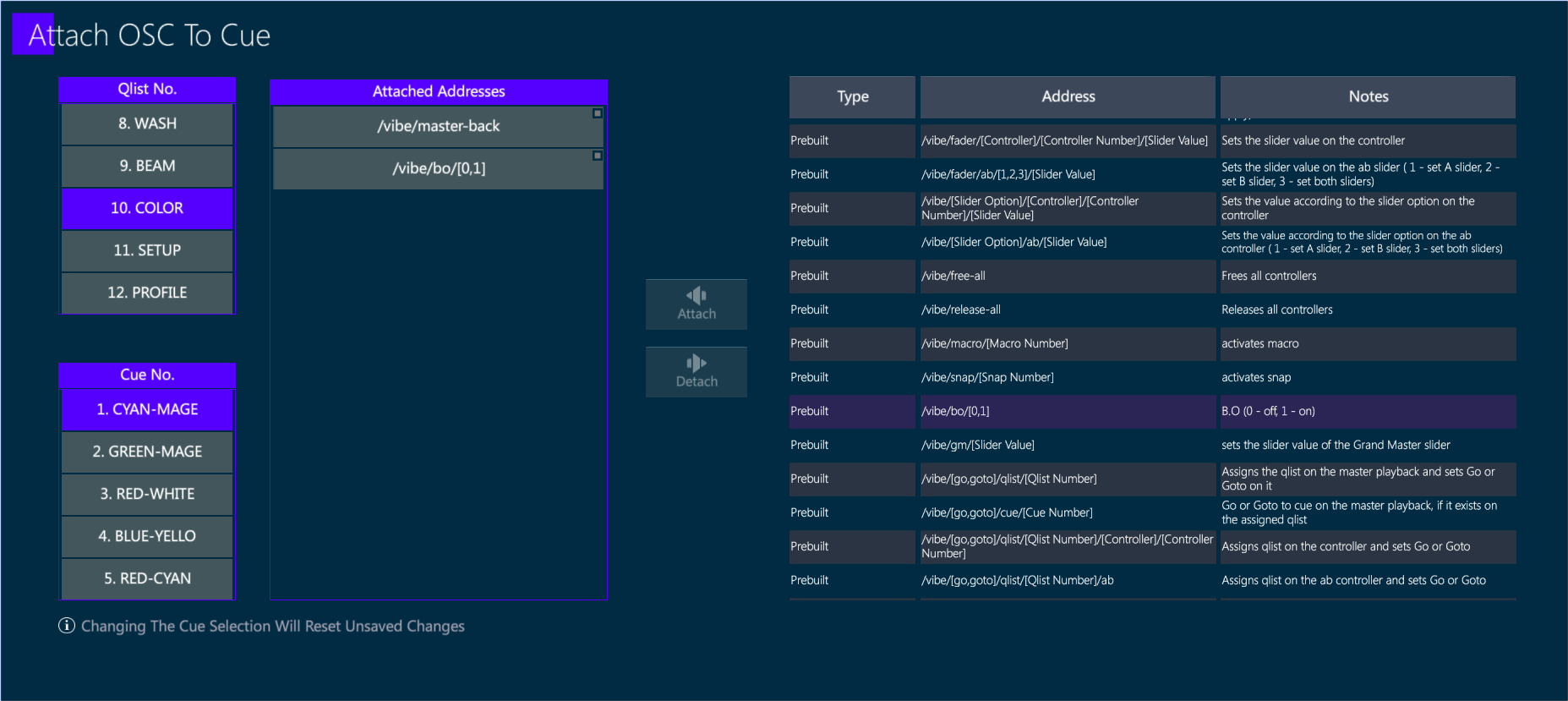The width and height of the screenshot is (1568, 701).
Task: Select the /vibe/gm/[Slider Value] address
Action: (x=1068, y=445)
